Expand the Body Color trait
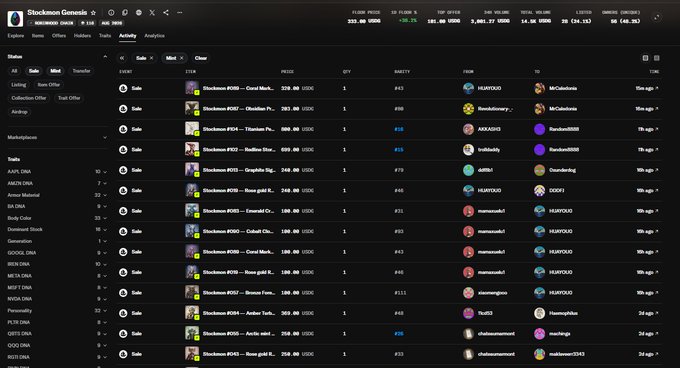The image size is (680, 368). tap(56, 218)
